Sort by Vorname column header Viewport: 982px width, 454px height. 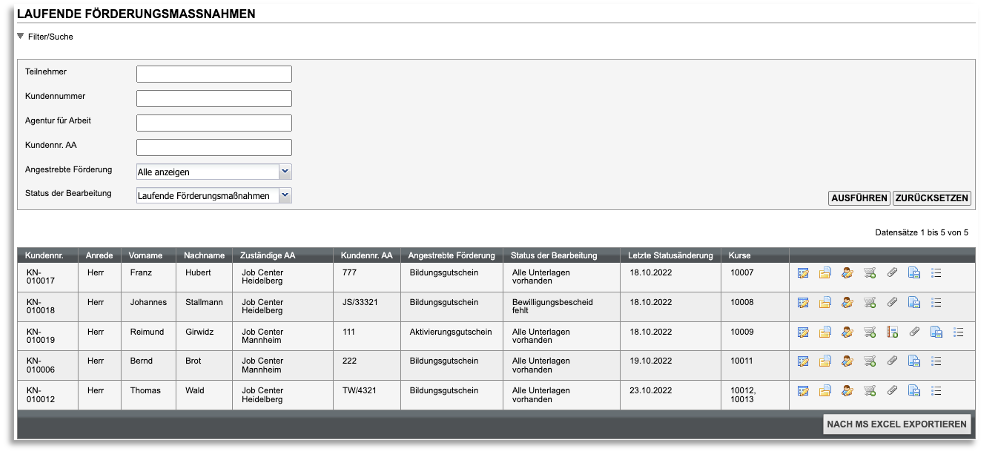146,255
